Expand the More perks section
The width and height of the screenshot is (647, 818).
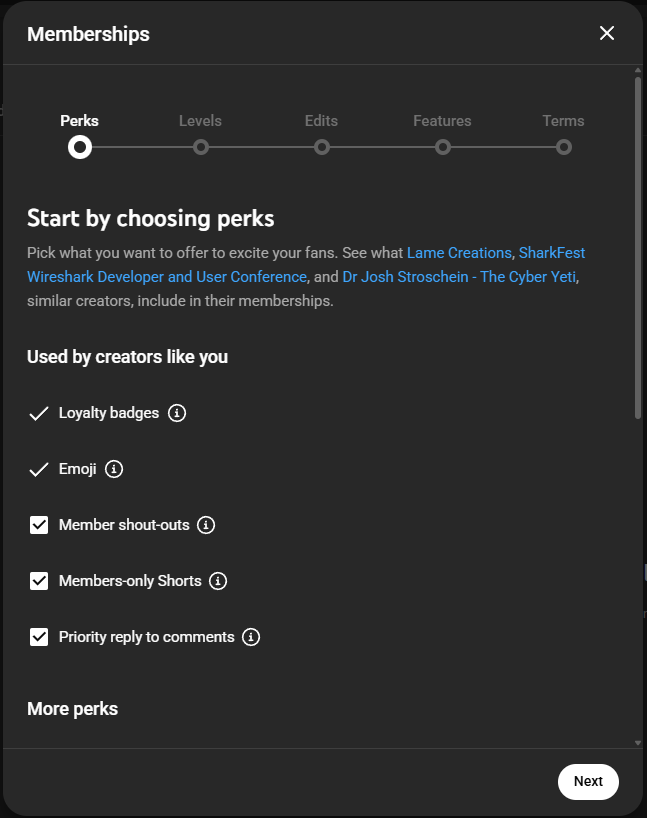tap(72, 708)
